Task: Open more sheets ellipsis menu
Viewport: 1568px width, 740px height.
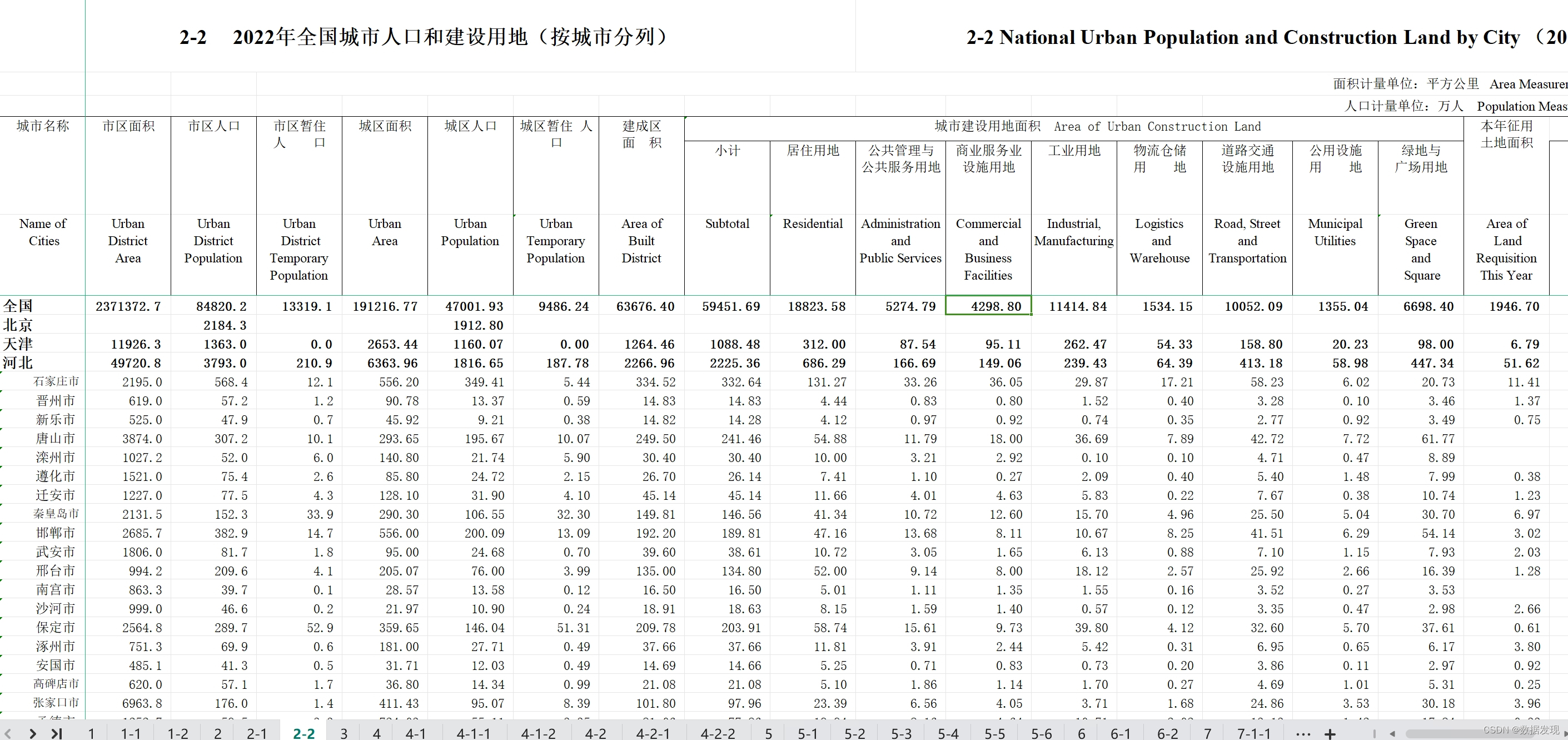Action: (x=1303, y=734)
